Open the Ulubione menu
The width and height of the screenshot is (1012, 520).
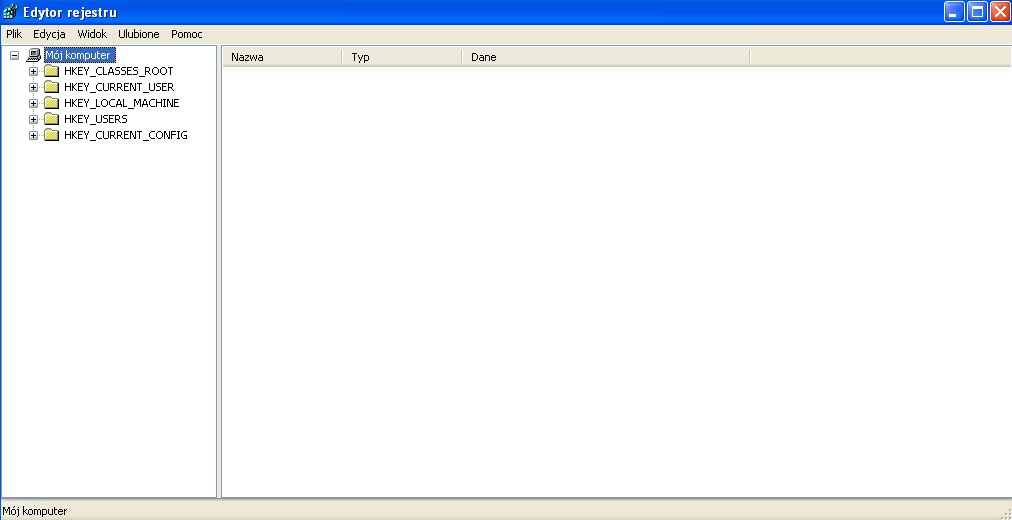pos(139,34)
